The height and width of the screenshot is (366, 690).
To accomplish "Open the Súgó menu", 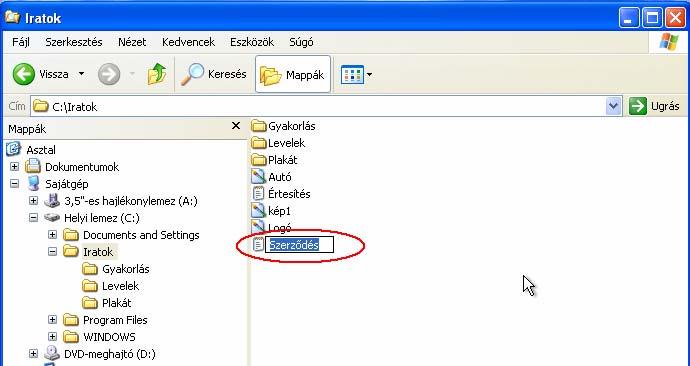I will coord(301,42).
